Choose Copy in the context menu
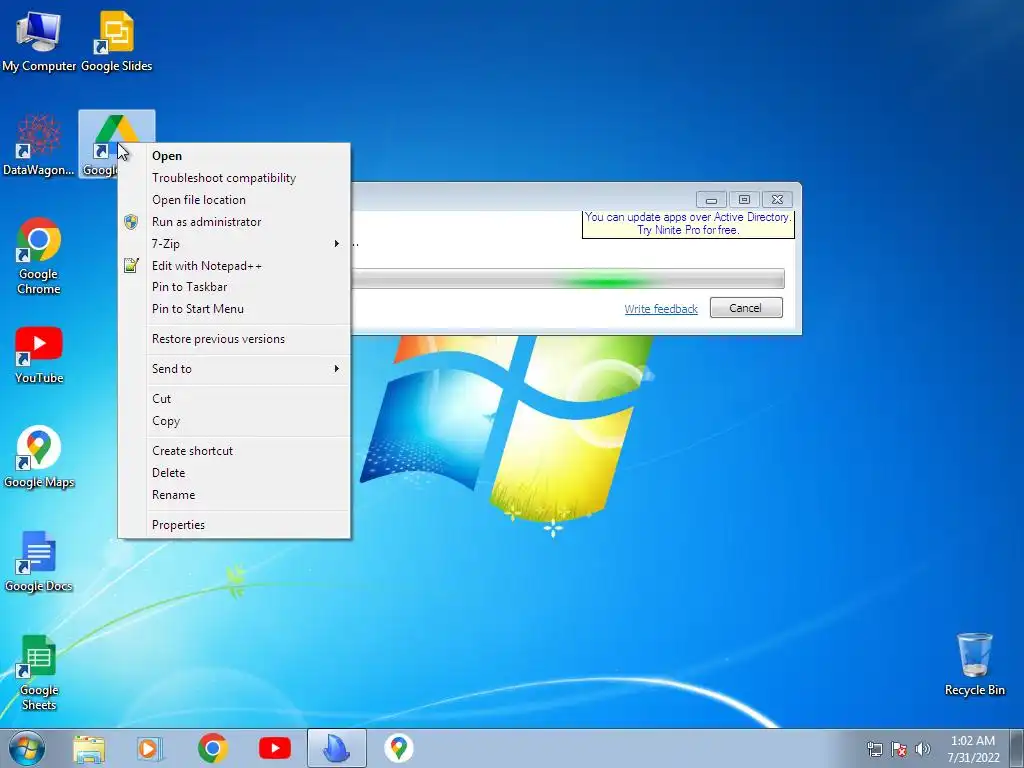The image size is (1024, 768). (234, 421)
